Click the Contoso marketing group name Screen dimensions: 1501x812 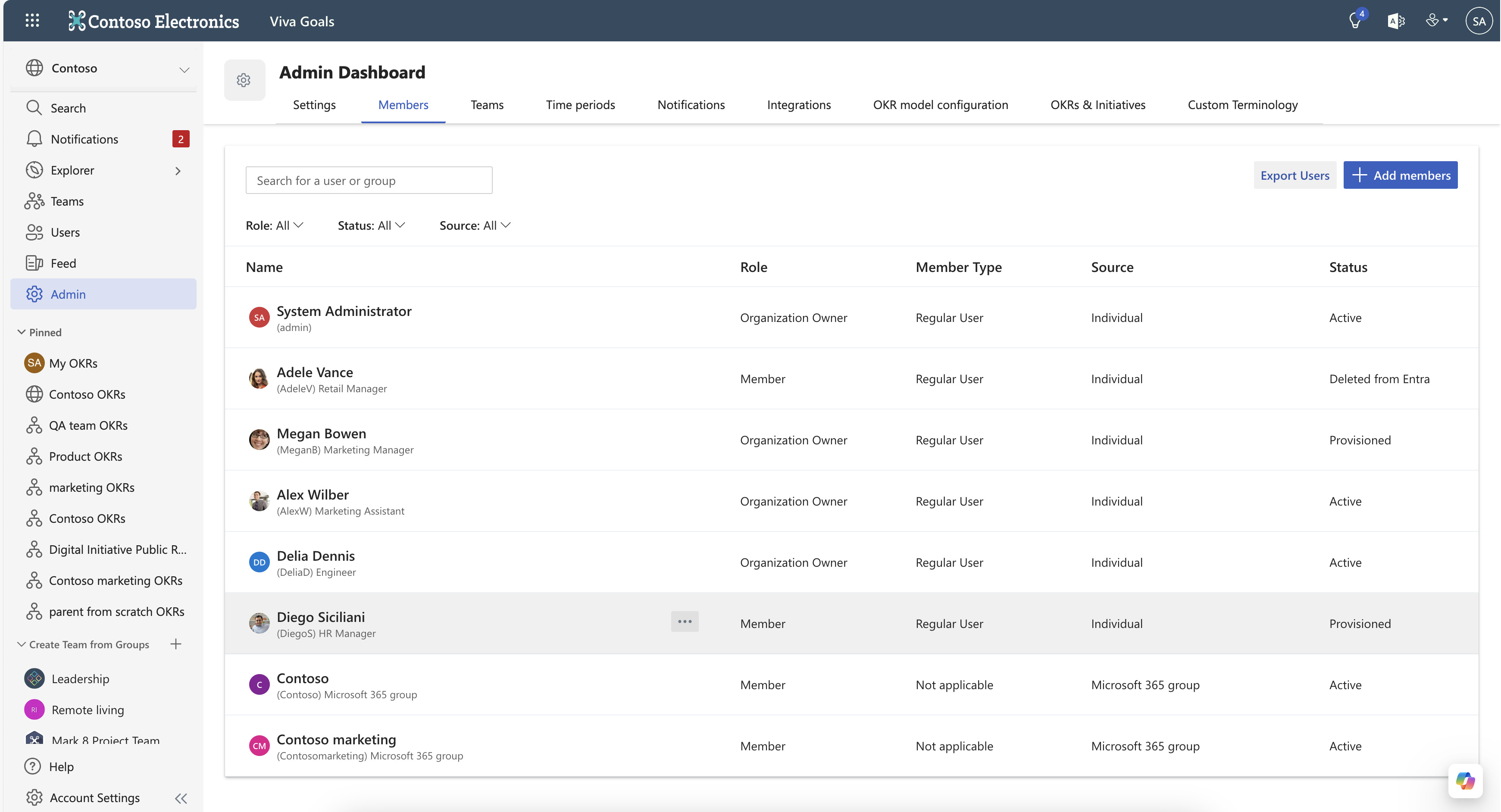click(336, 739)
